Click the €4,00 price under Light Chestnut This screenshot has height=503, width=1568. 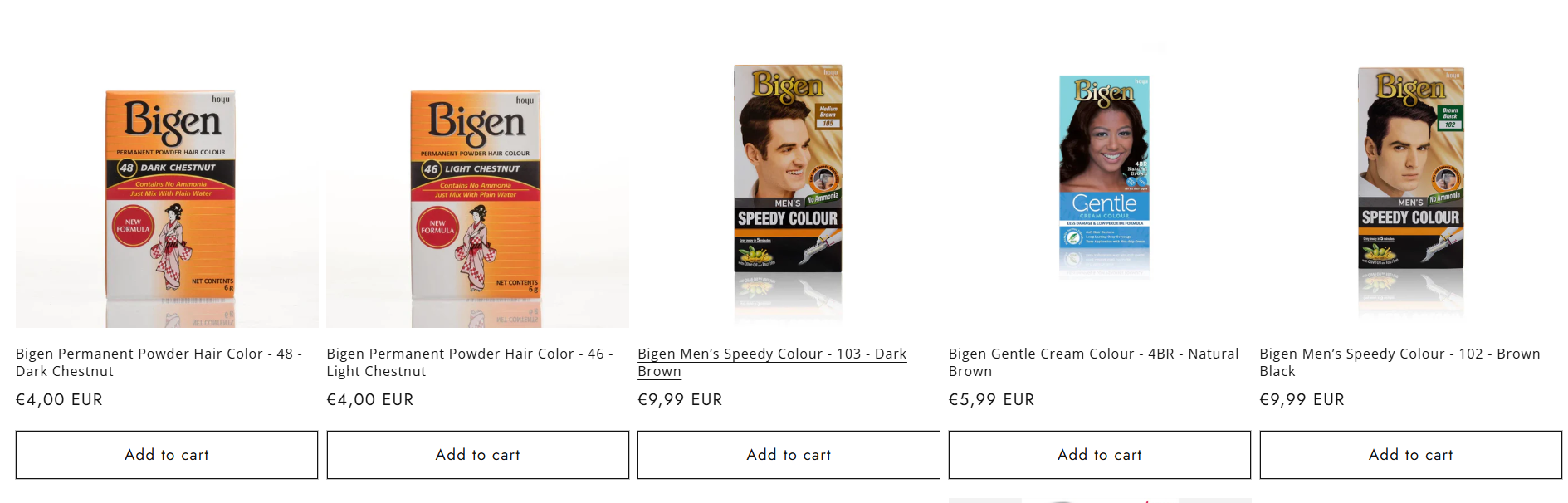point(370,400)
